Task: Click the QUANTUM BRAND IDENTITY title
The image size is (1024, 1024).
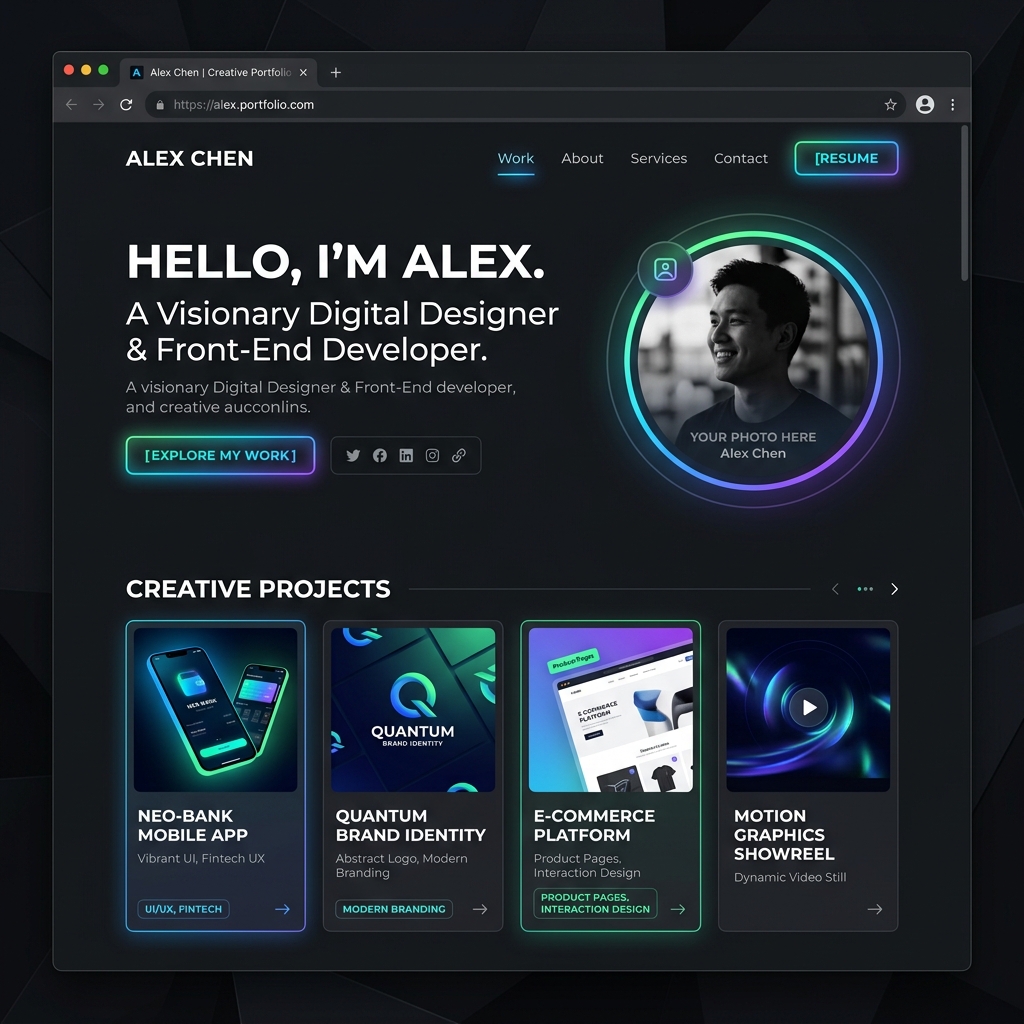Action: [x=411, y=825]
